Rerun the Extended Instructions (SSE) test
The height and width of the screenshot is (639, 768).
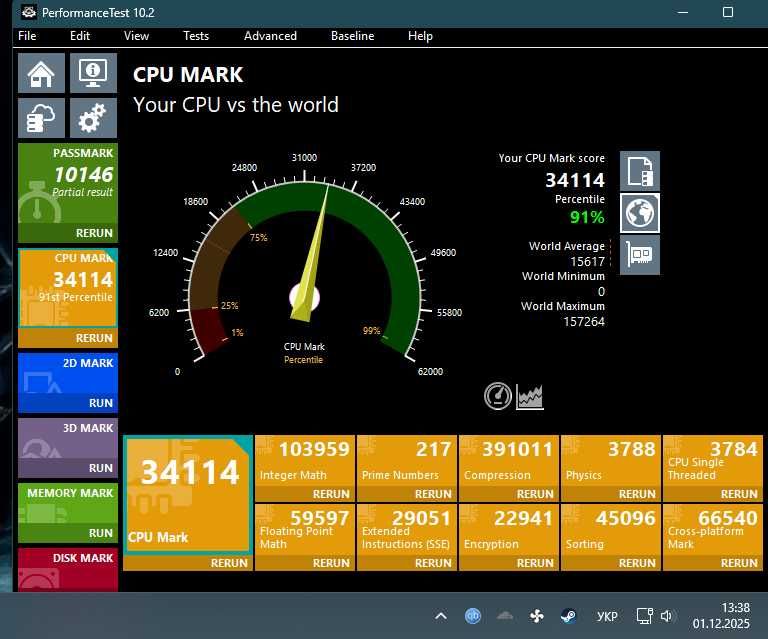click(433, 563)
